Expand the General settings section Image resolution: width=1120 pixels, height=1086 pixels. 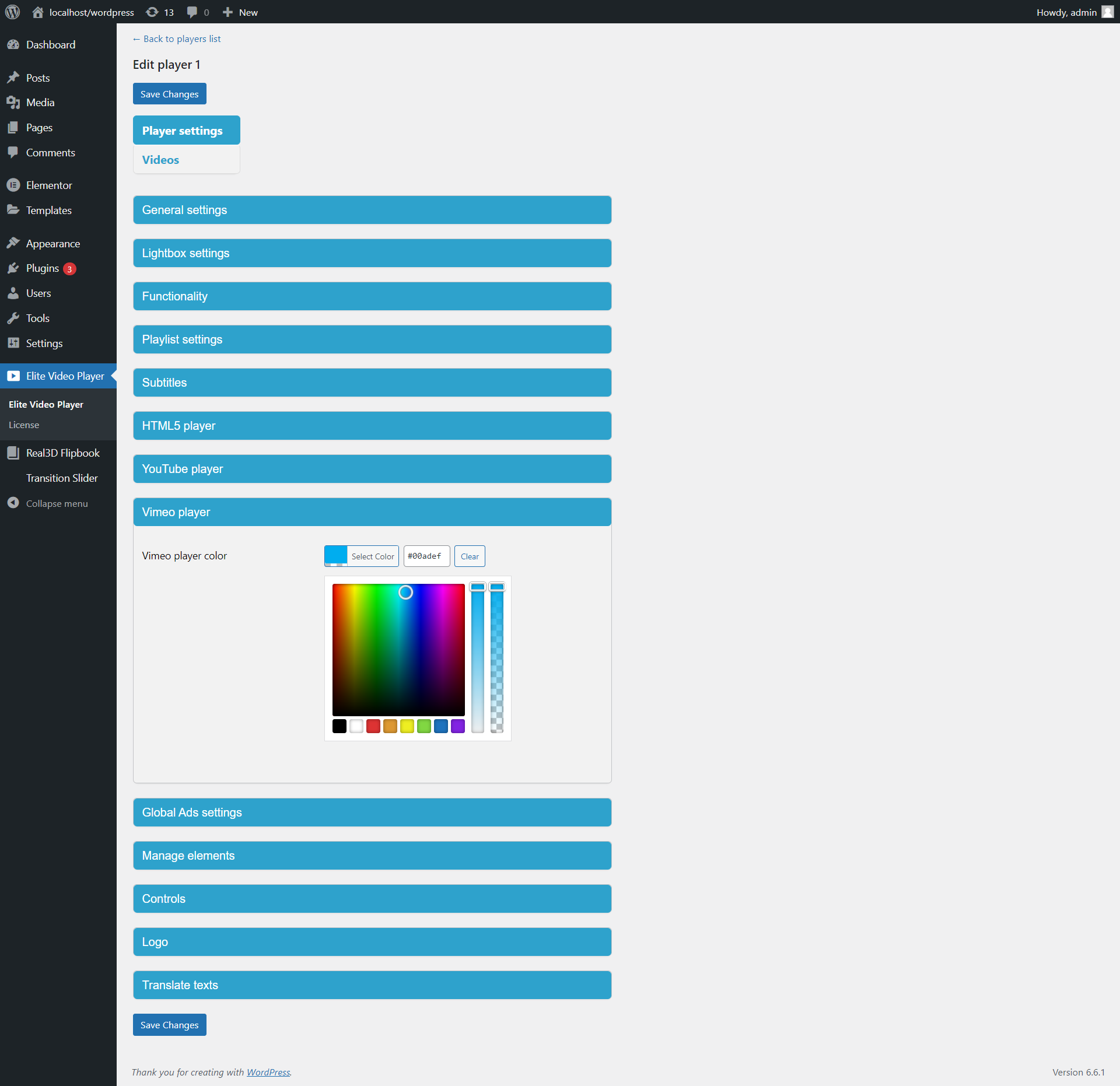[x=372, y=210]
